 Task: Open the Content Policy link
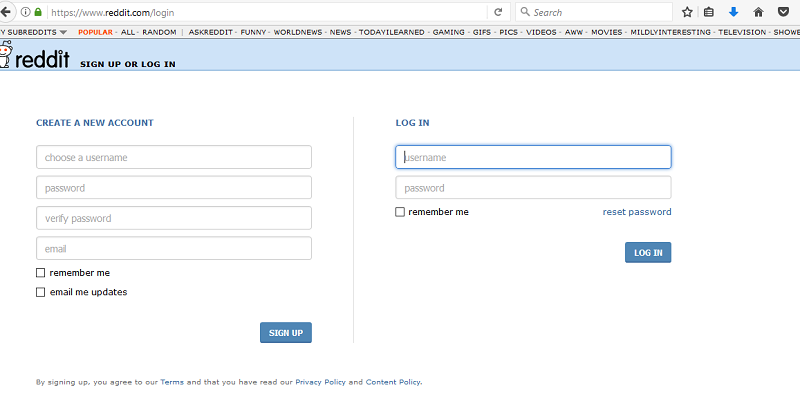click(x=393, y=382)
